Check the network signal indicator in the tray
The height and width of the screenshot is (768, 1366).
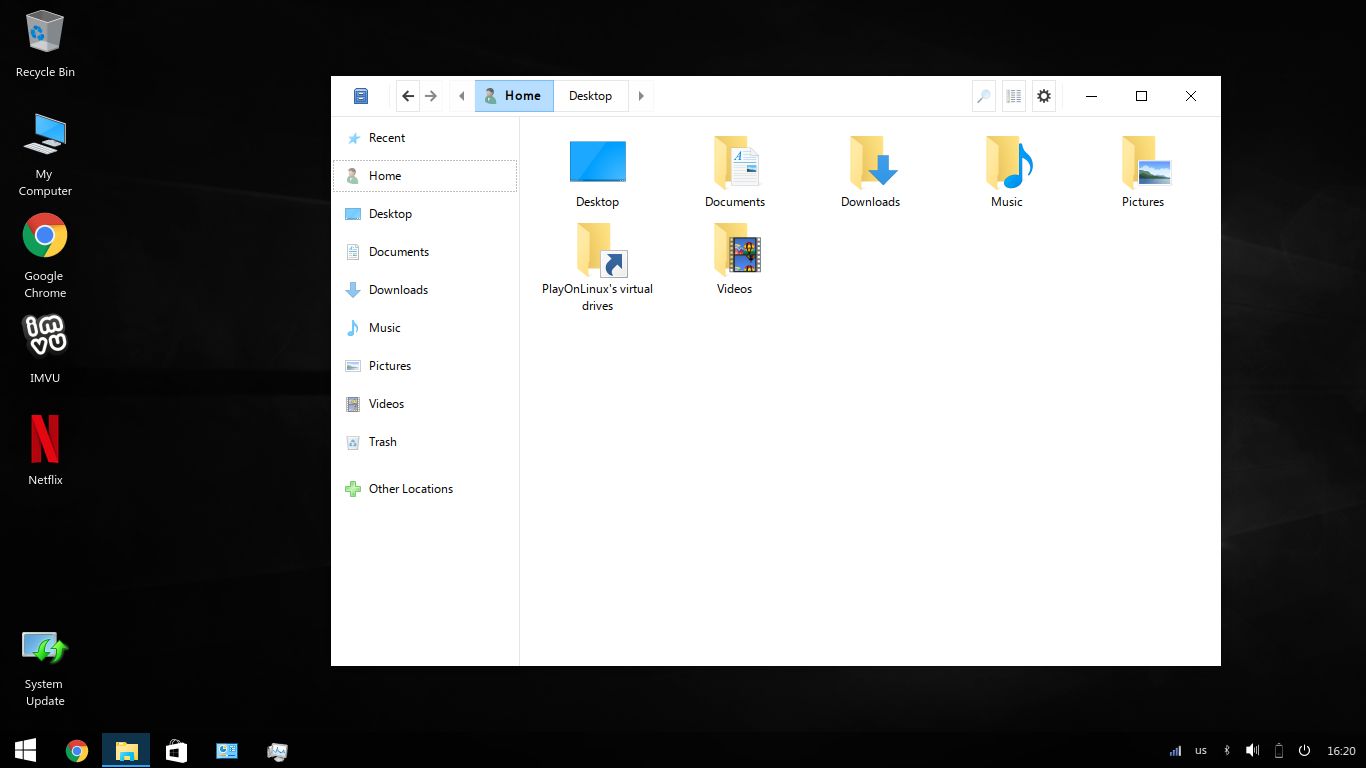click(1175, 750)
